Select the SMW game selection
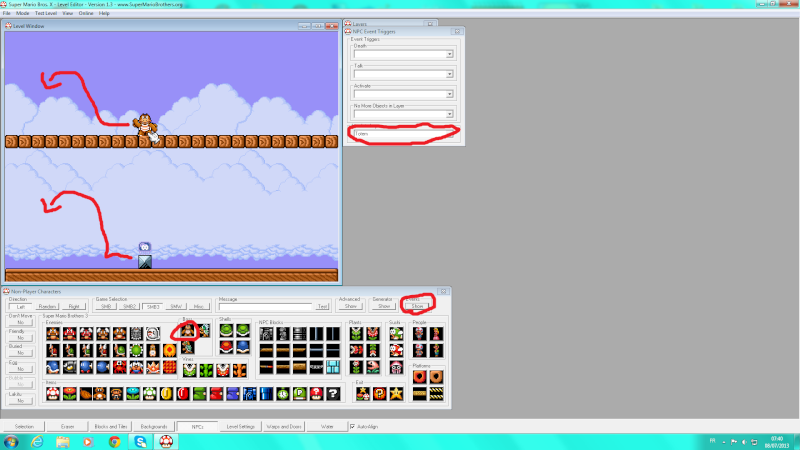Image resolution: width=800 pixels, height=450 pixels. point(176,307)
